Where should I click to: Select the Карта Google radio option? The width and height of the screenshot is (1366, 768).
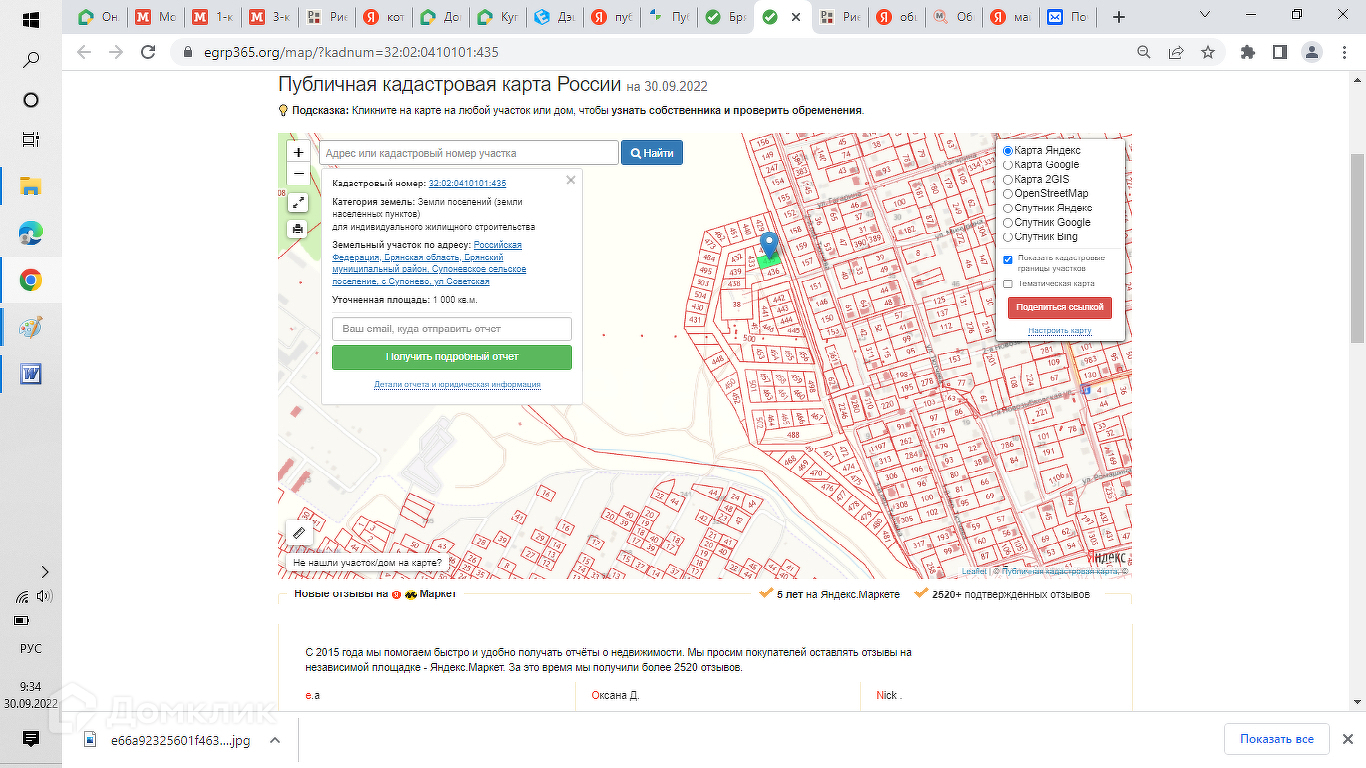(x=1008, y=165)
